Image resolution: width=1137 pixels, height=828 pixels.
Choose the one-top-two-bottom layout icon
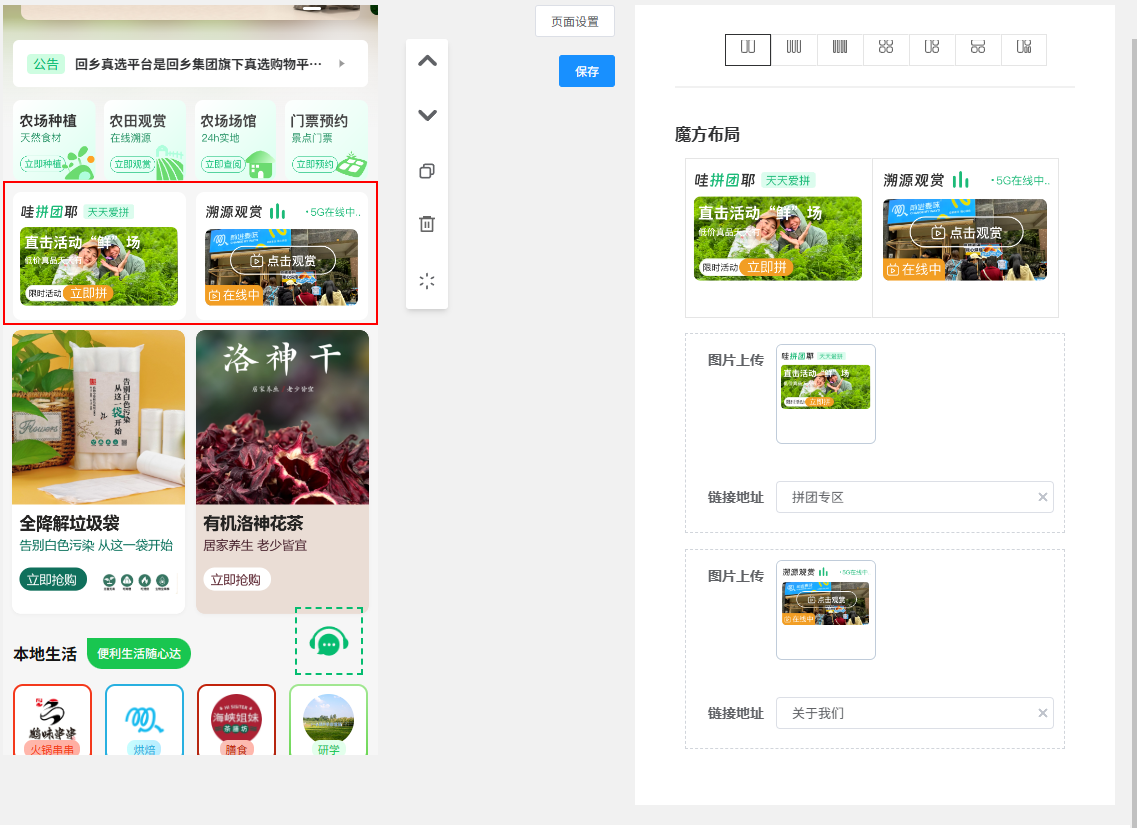click(x=978, y=49)
